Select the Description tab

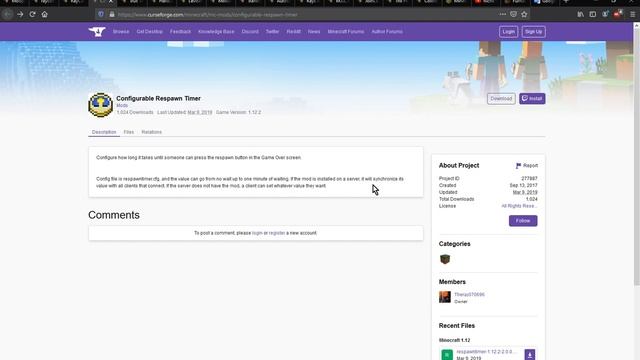point(104,132)
